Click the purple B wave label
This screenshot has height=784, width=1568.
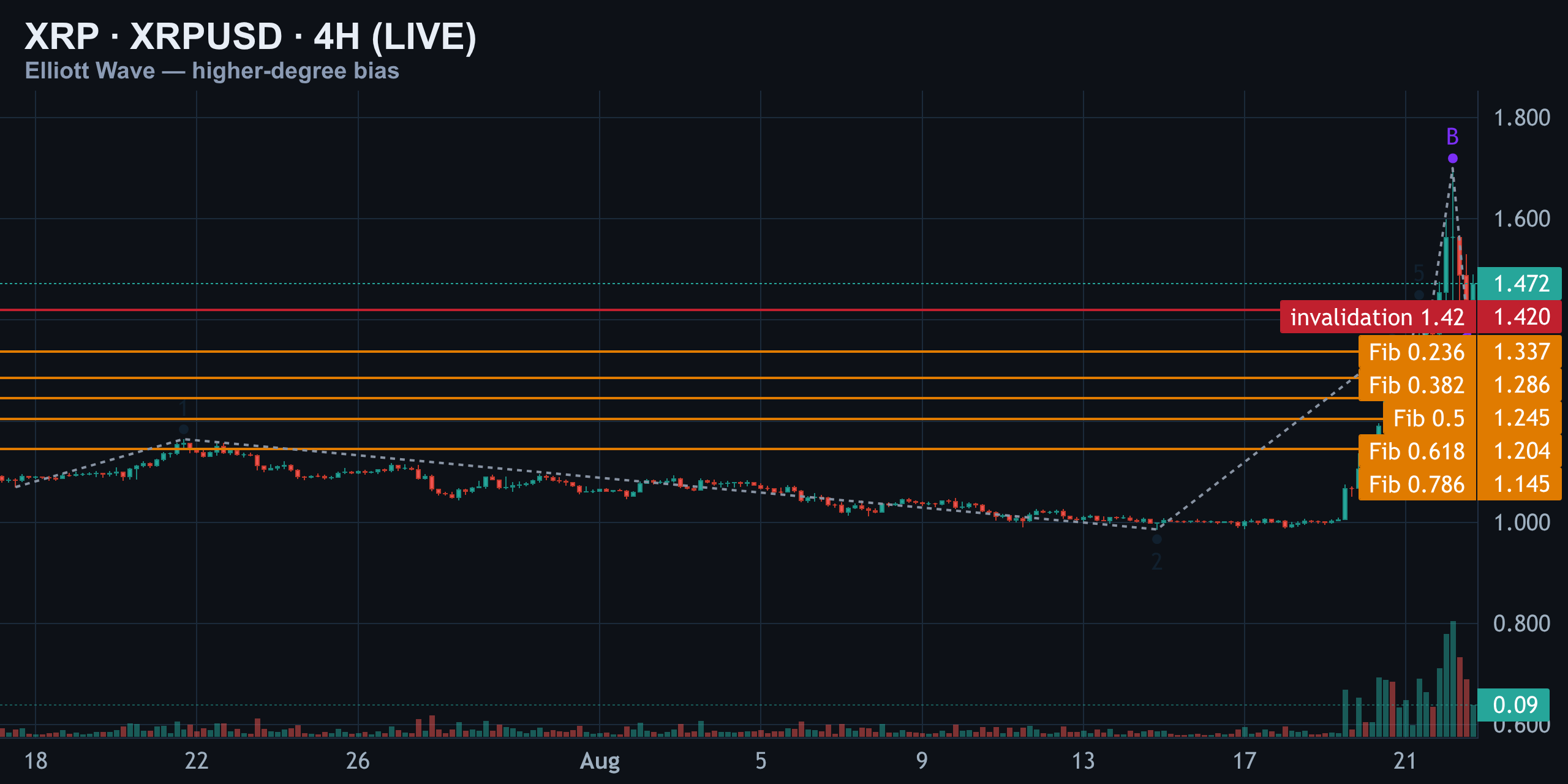point(1452,136)
